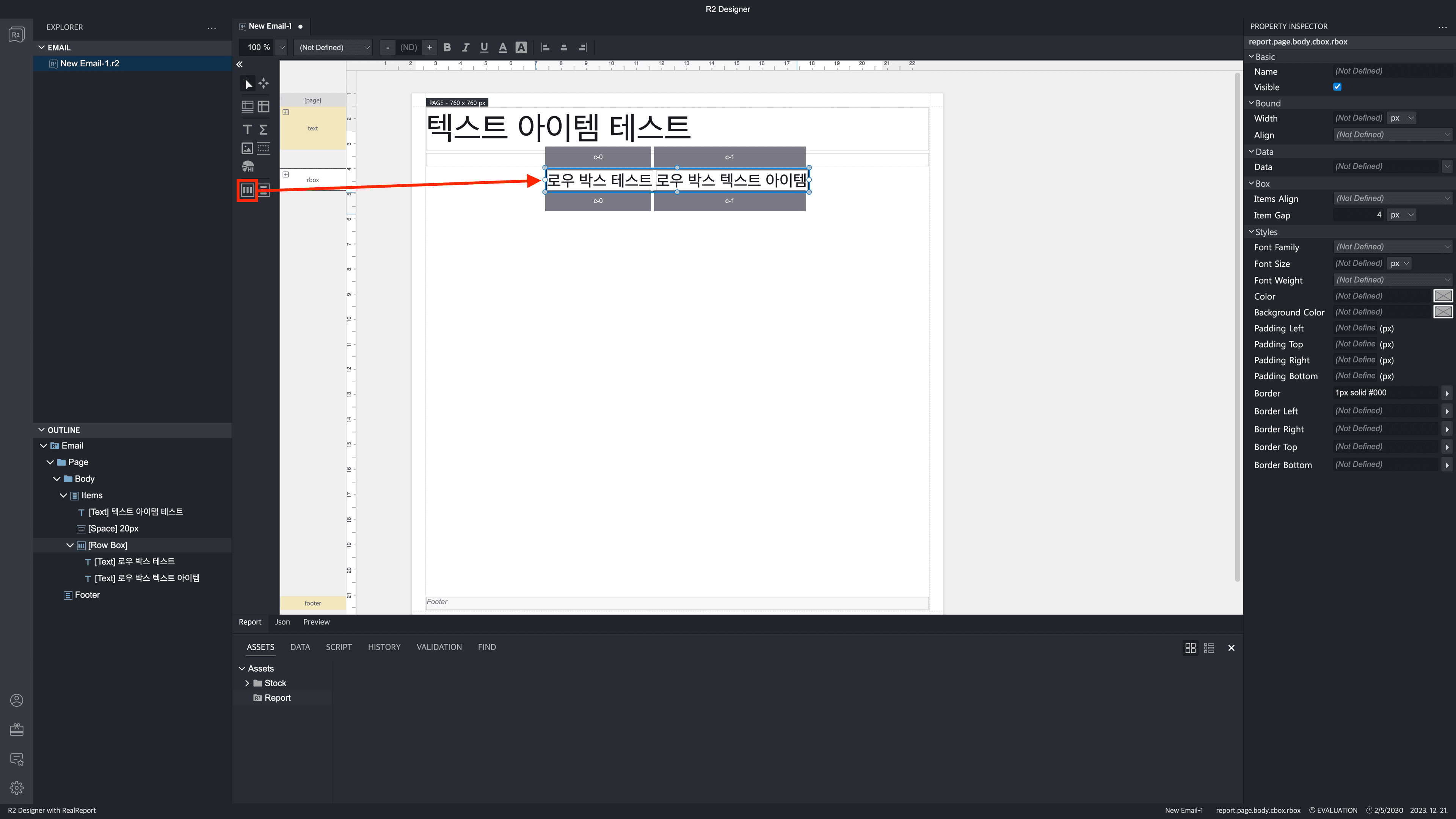The width and height of the screenshot is (1456, 819).
Task: Open settings gear in sidebar
Action: 16,788
